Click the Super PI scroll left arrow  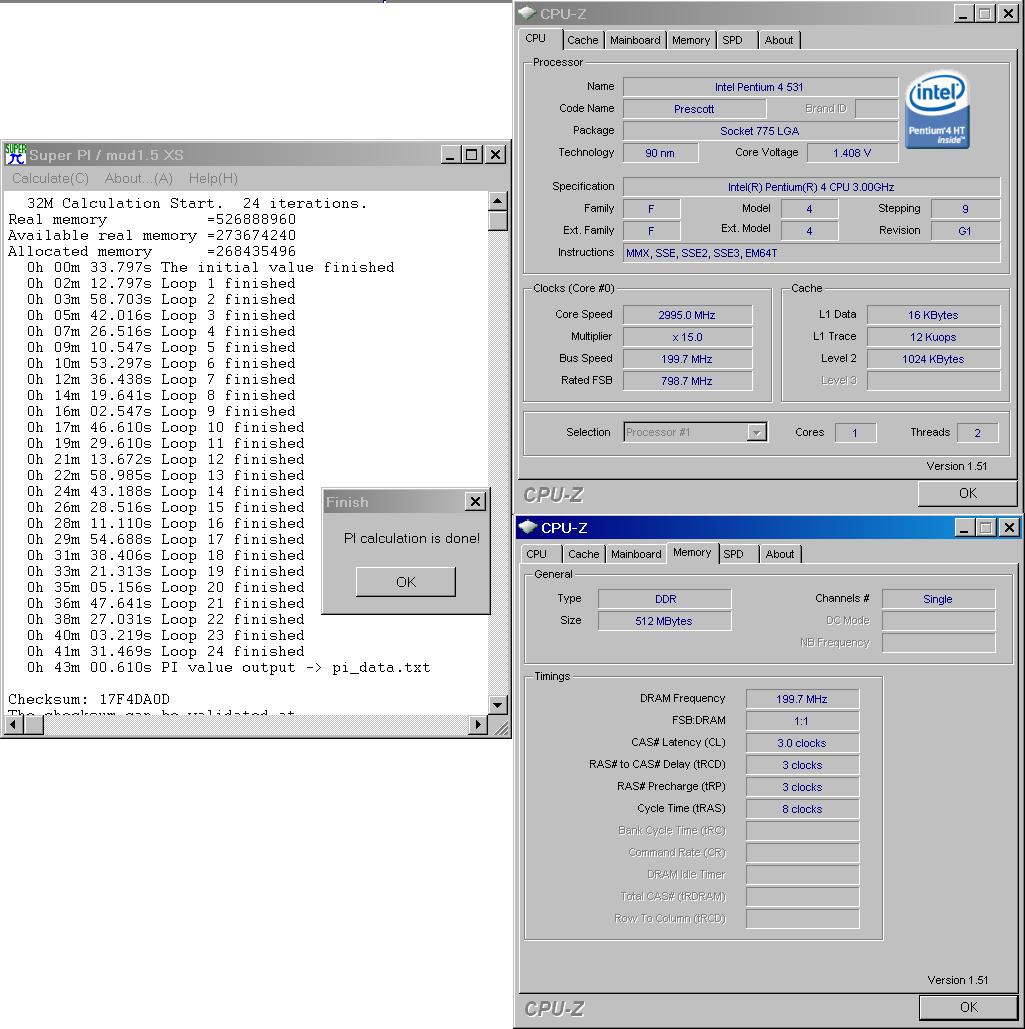(13, 724)
